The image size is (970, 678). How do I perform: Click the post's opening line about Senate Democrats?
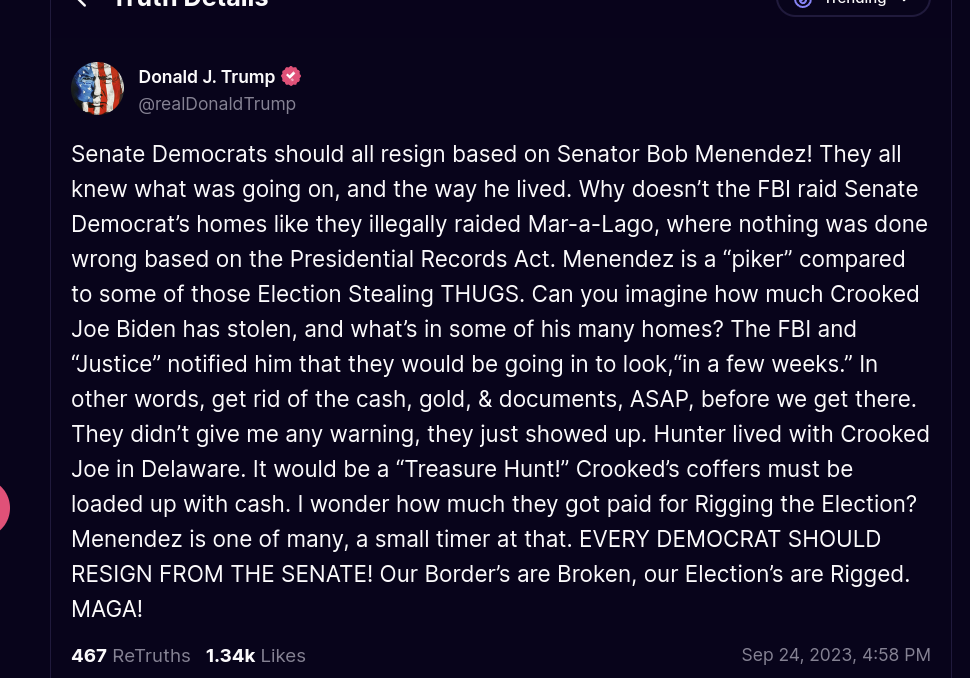tap(486, 154)
